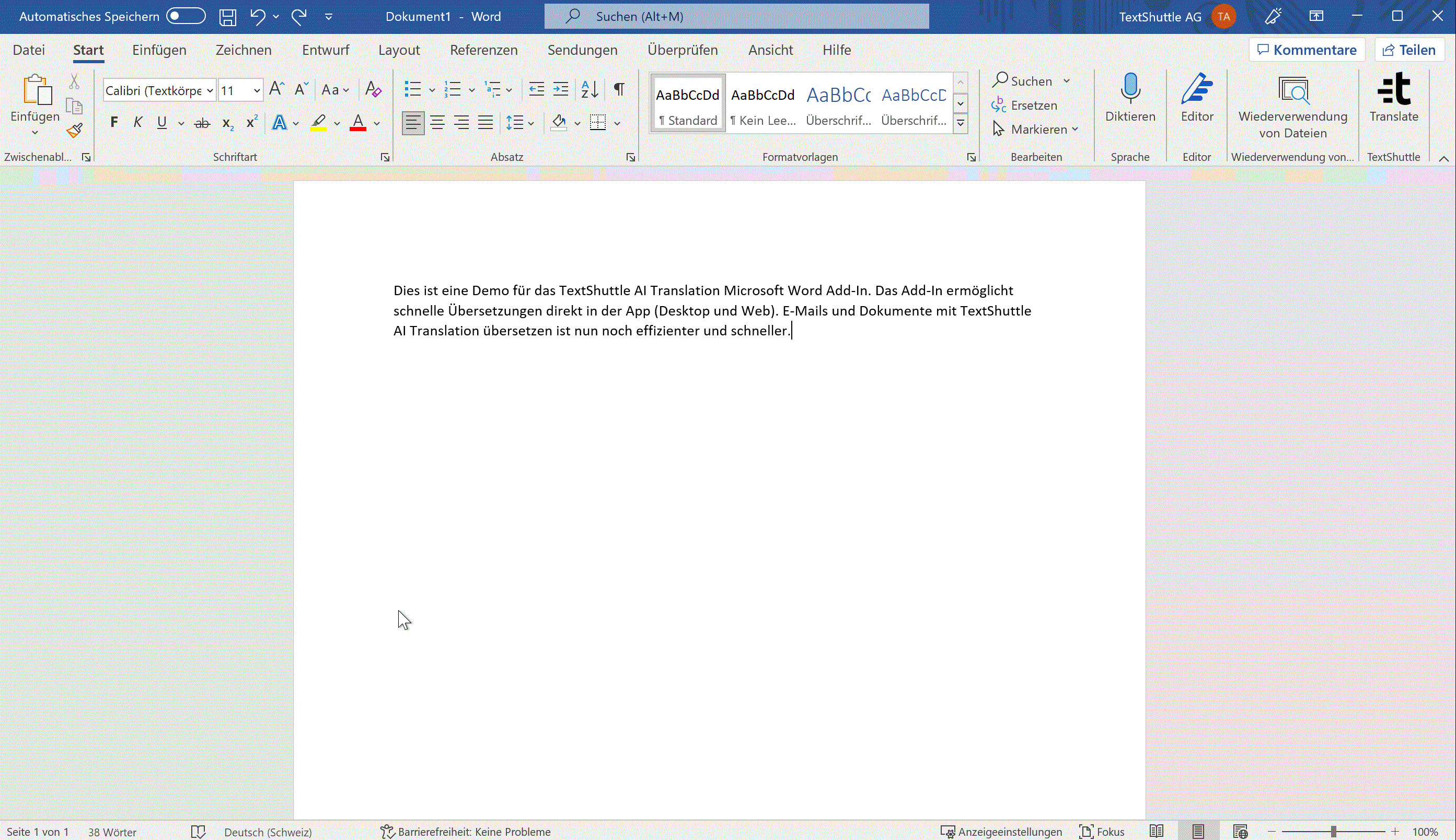This screenshot has width=1456, height=840.
Task: Switch to Ansicht tab
Action: tap(770, 50)
